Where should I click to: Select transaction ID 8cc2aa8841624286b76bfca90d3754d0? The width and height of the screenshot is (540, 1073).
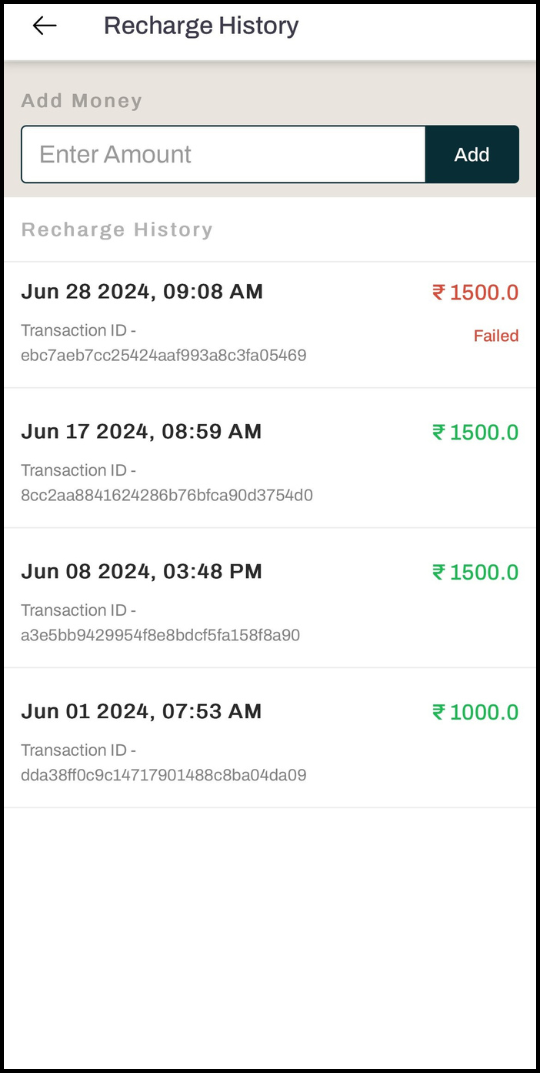click(167, 495)
